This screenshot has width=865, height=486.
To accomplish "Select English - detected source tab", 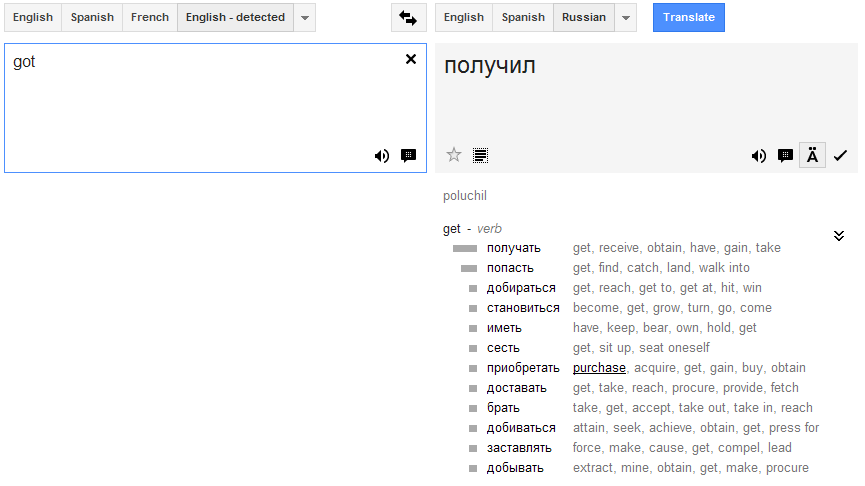I will pyautogui.click(x=236, y=18).
